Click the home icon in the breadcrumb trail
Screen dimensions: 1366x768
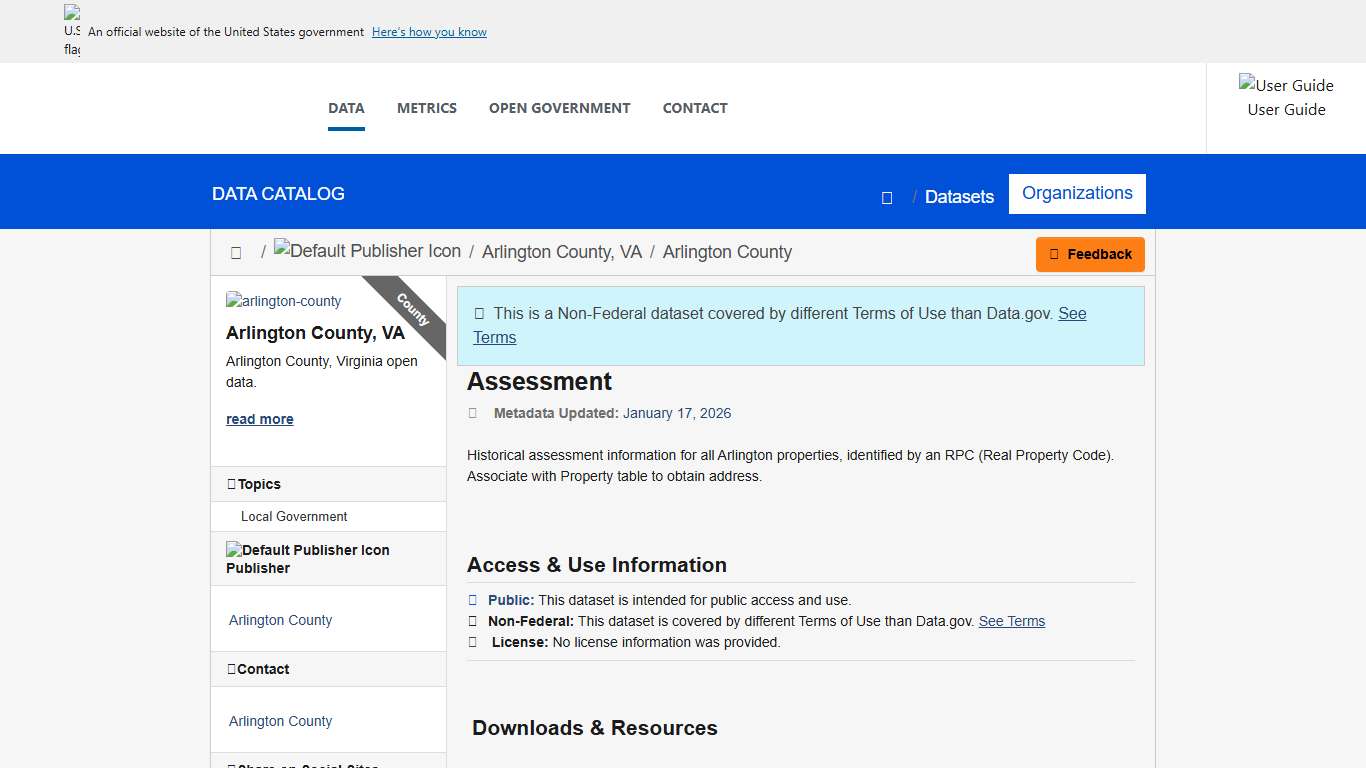click(236, 252)
